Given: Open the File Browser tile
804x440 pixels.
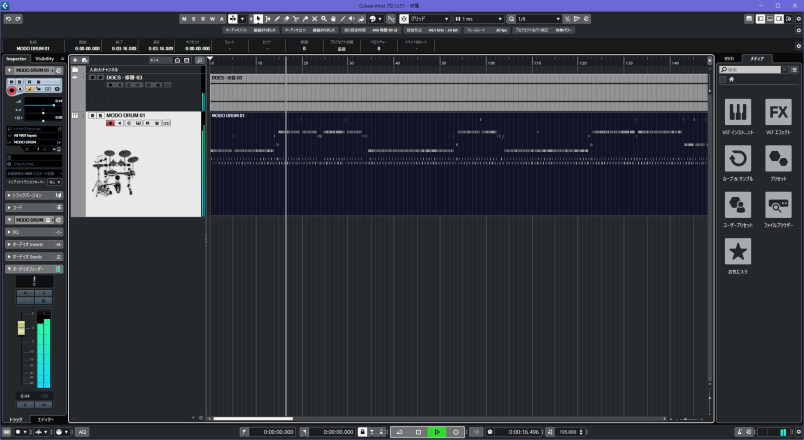Looking at the screenshot, I should pos(778,206).
